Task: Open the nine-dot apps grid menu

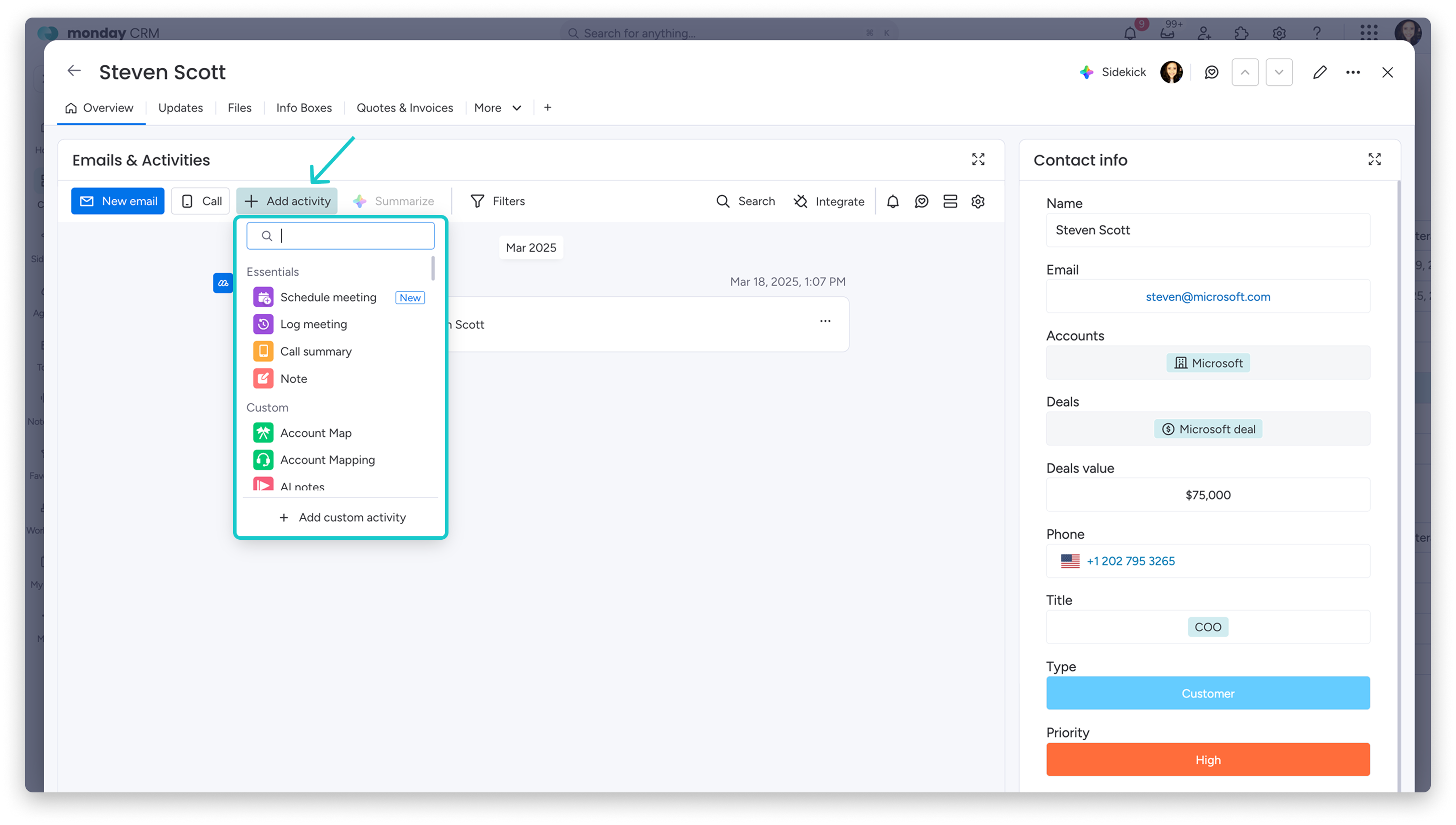Action: point(1369,33)
